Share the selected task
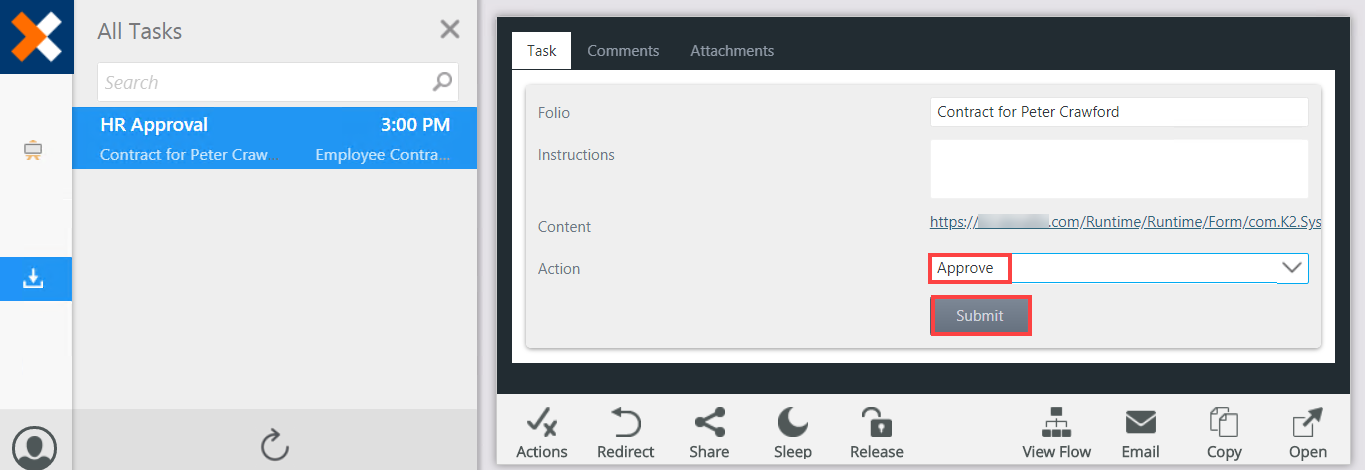This screenshot has width=1365, height=470. (x=709, y=433)
